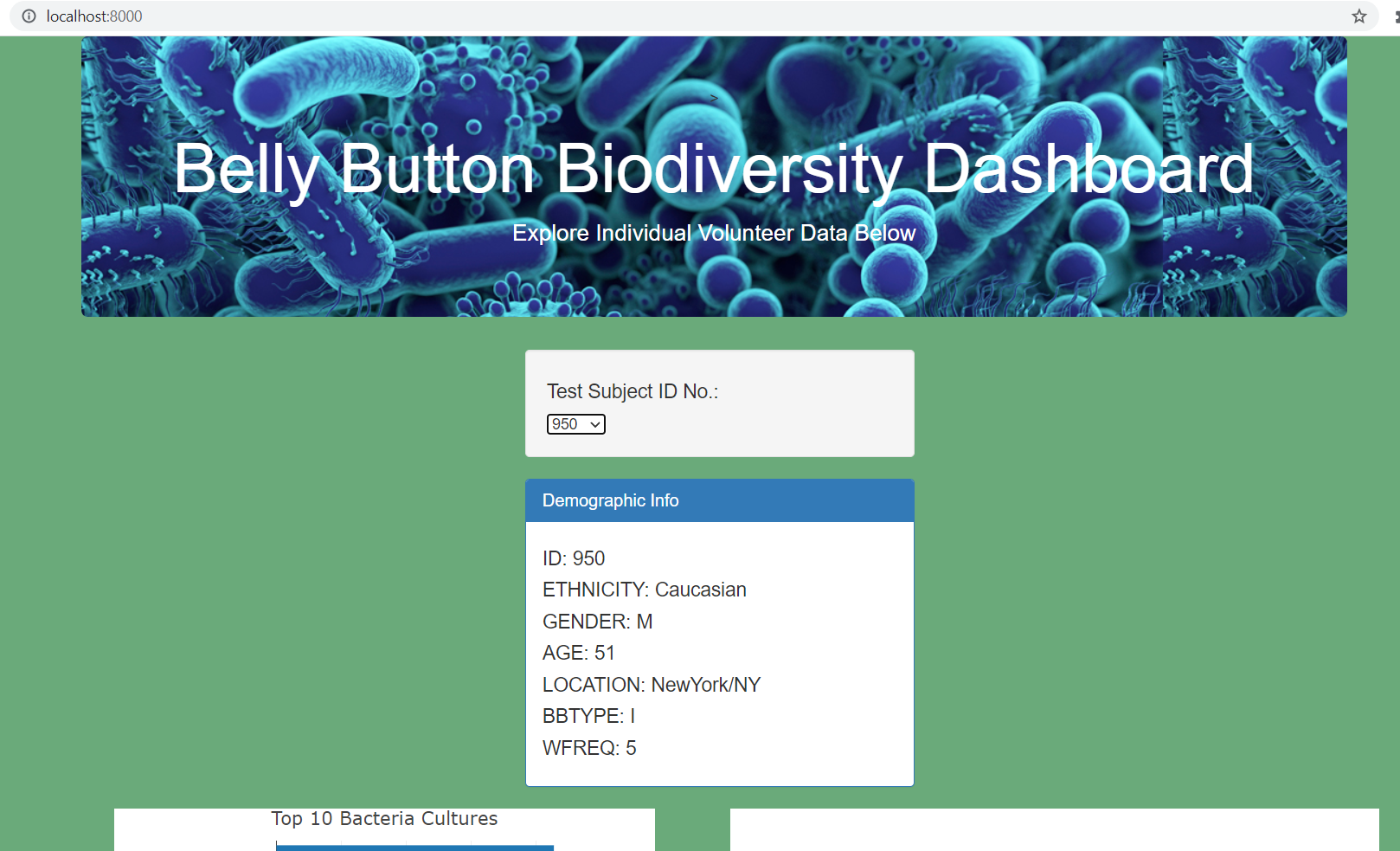Image resolution: width=1400 pixels, height=851 pixels.
Task: Click the Demographic Info panel header
Action: coord(610,500)
